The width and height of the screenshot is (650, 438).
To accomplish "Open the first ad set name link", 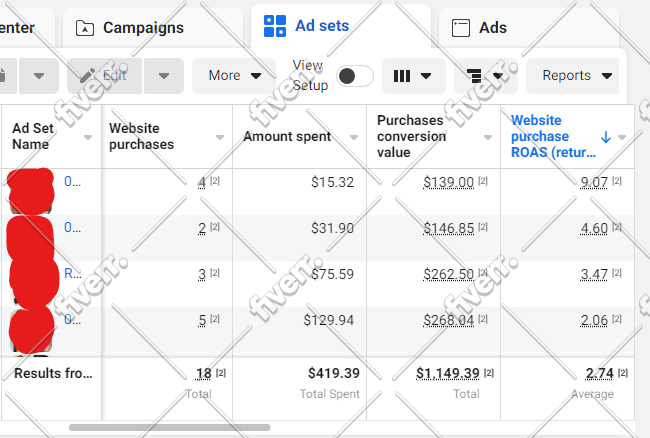I will coord(72,181).
